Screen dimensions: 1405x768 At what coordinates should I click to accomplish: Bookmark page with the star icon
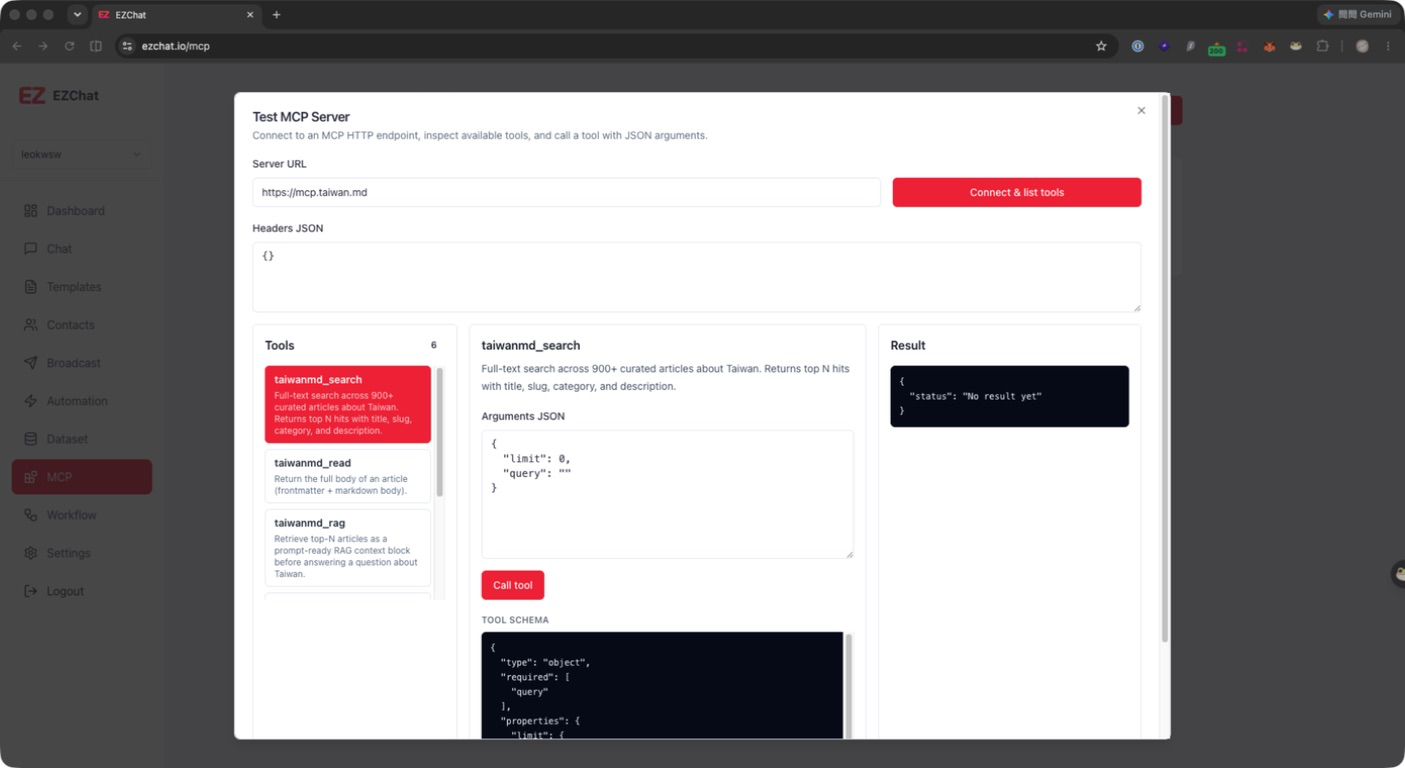tap(1101, 46)
